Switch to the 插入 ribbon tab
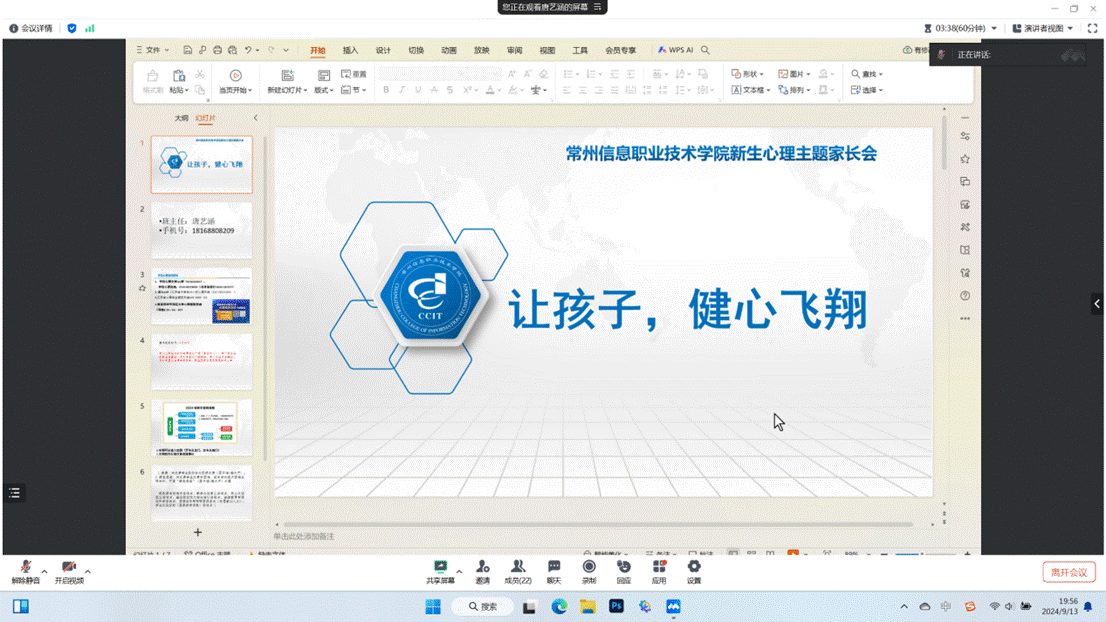 [x=351, y=50]
